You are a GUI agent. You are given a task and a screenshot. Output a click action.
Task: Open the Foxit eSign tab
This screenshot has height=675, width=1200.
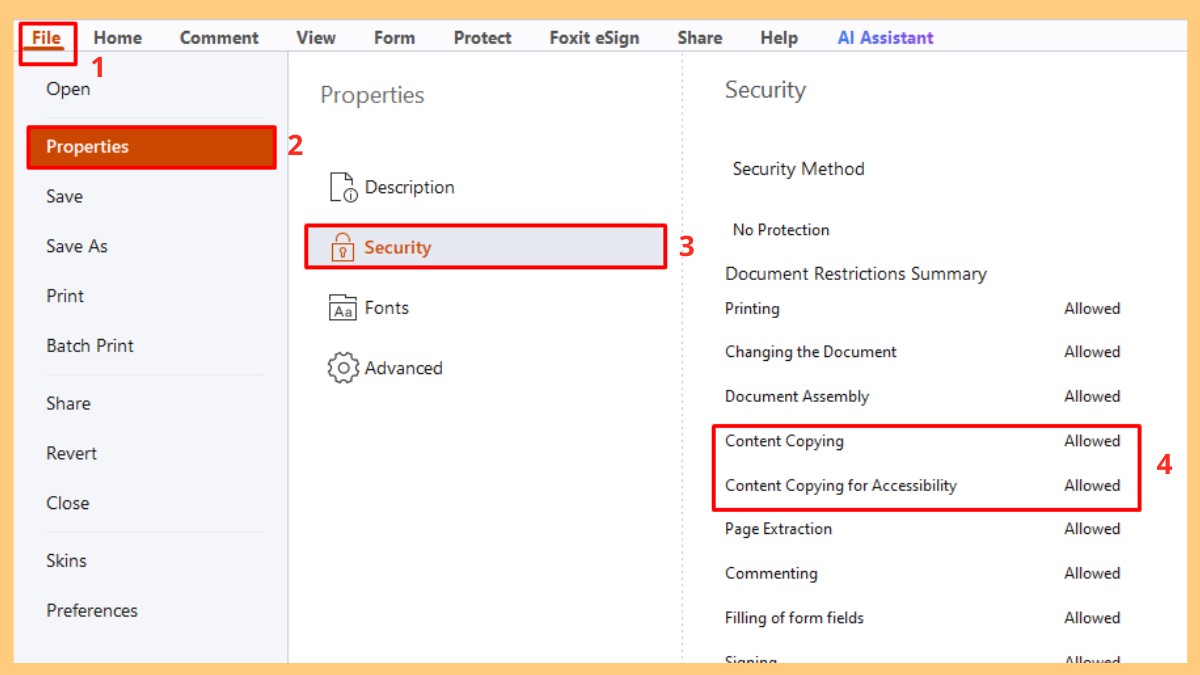tap(594, 38)
